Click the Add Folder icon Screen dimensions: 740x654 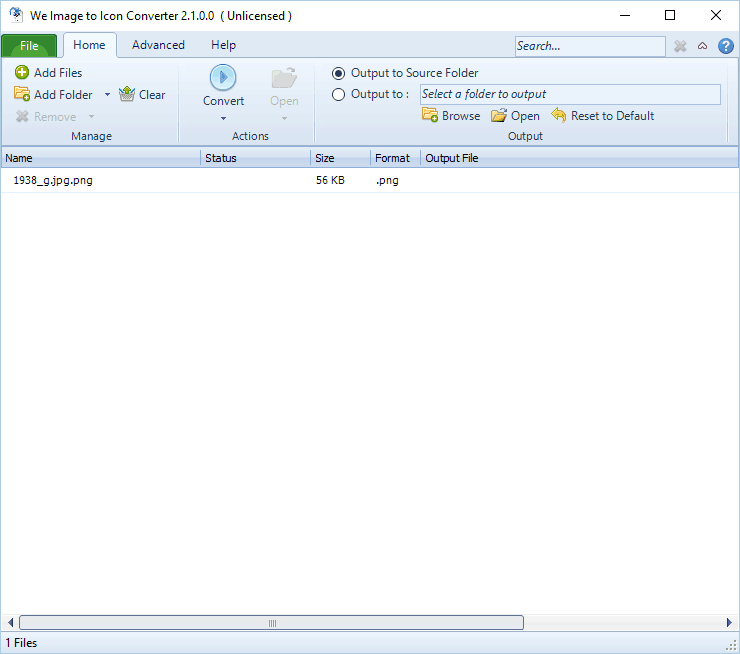(22, 94)
